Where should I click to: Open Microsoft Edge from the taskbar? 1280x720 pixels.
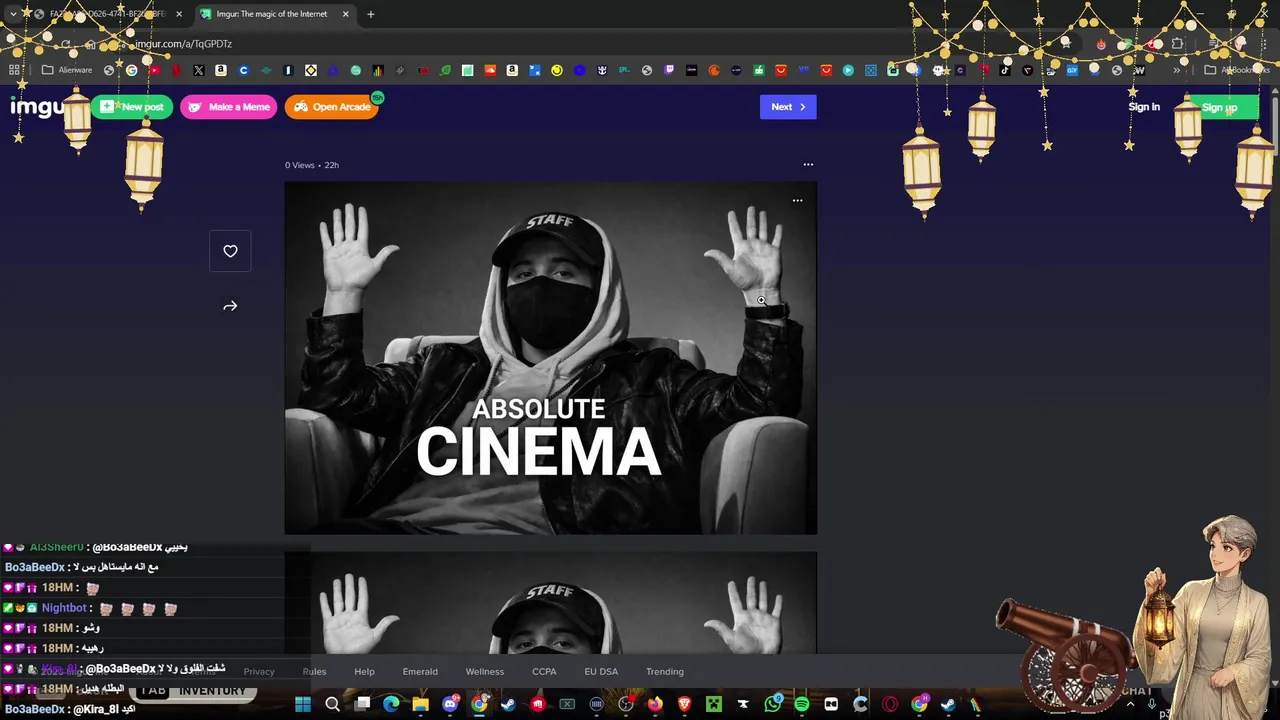[391, 705]
